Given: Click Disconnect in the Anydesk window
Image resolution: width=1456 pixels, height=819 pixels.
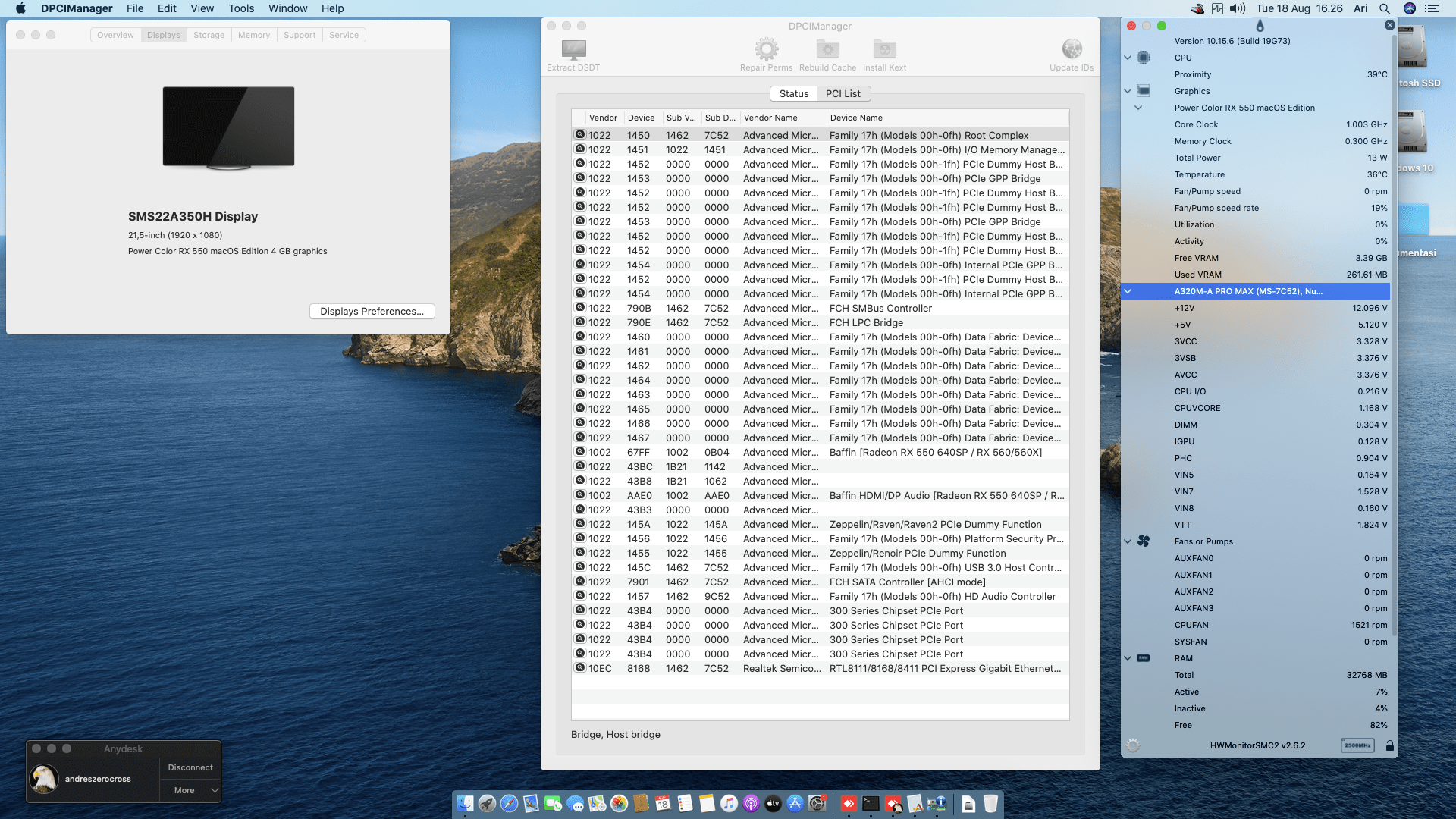Looking at the screenshot, I should coord(190,767).
